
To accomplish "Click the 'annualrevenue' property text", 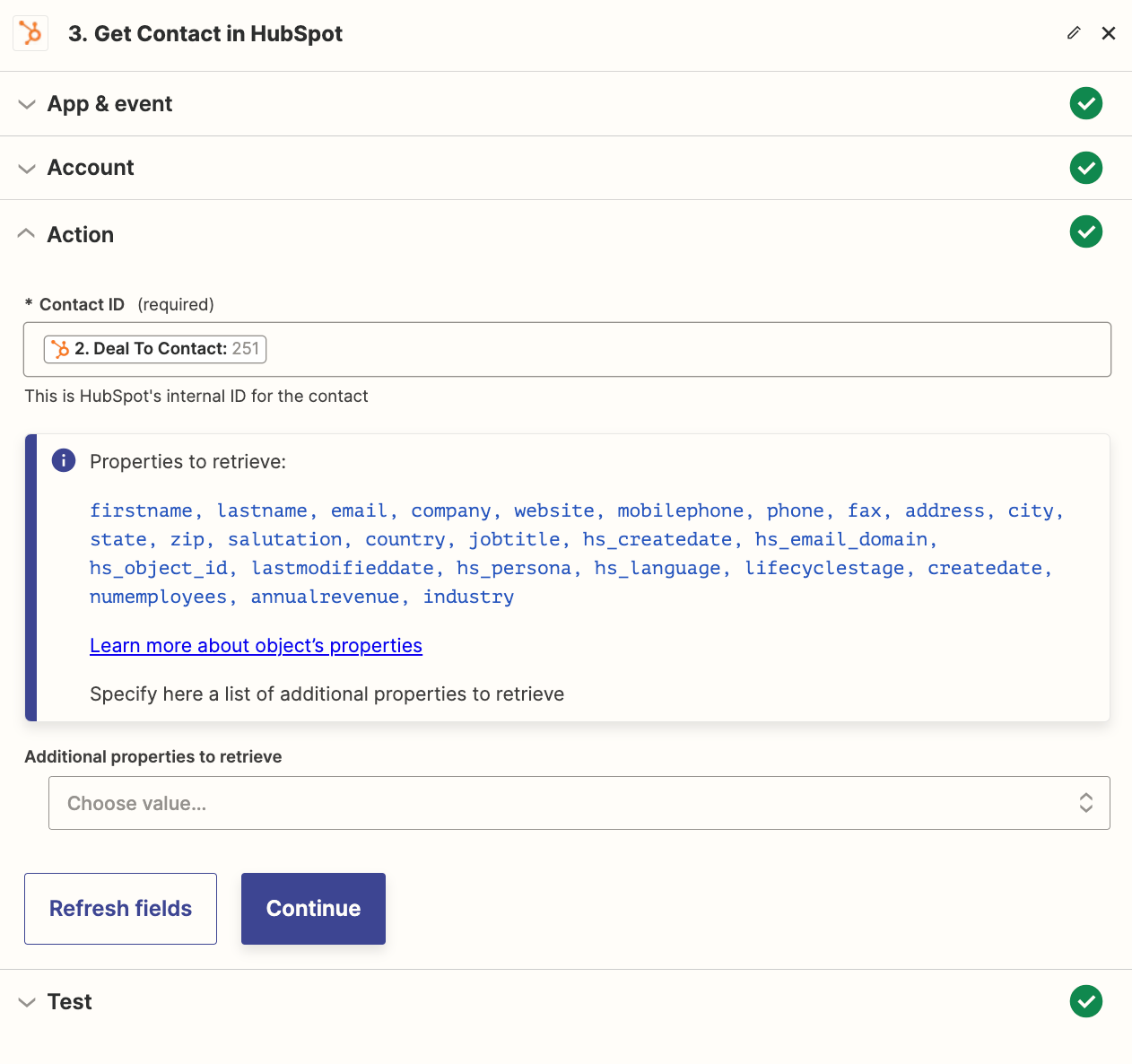I will [x=325, y=597].
